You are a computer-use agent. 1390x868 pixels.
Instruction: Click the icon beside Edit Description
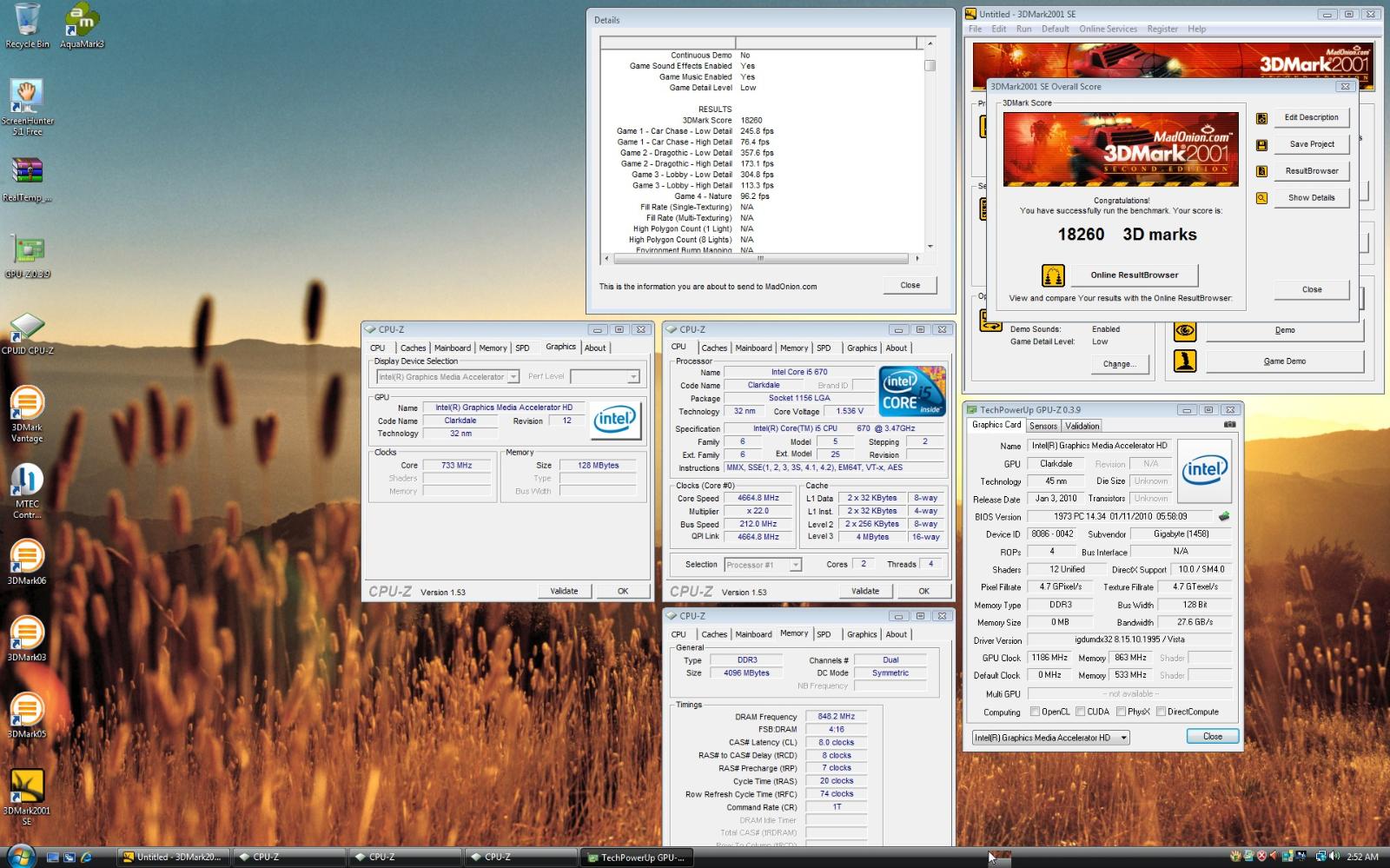click(x=1261, y=118)
